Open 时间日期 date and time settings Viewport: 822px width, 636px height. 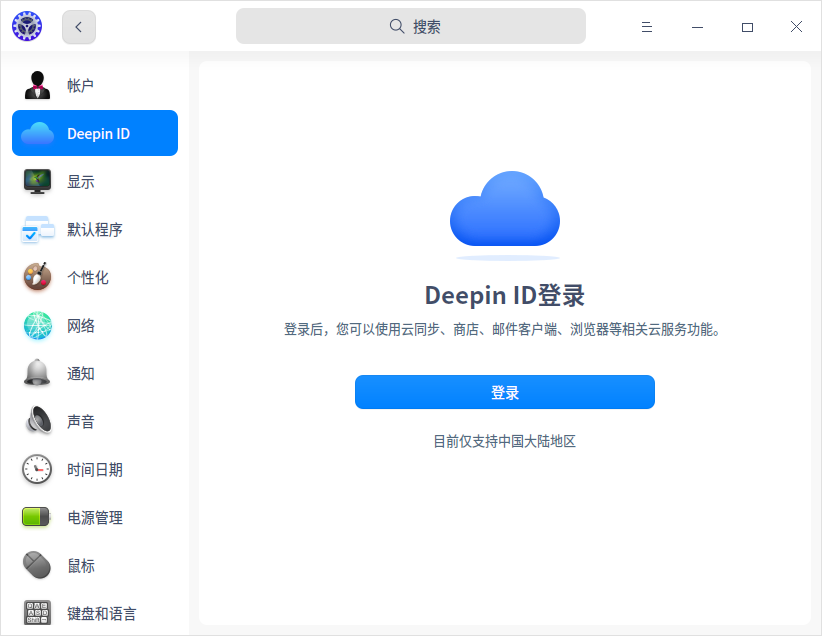[x=95, y=470]
